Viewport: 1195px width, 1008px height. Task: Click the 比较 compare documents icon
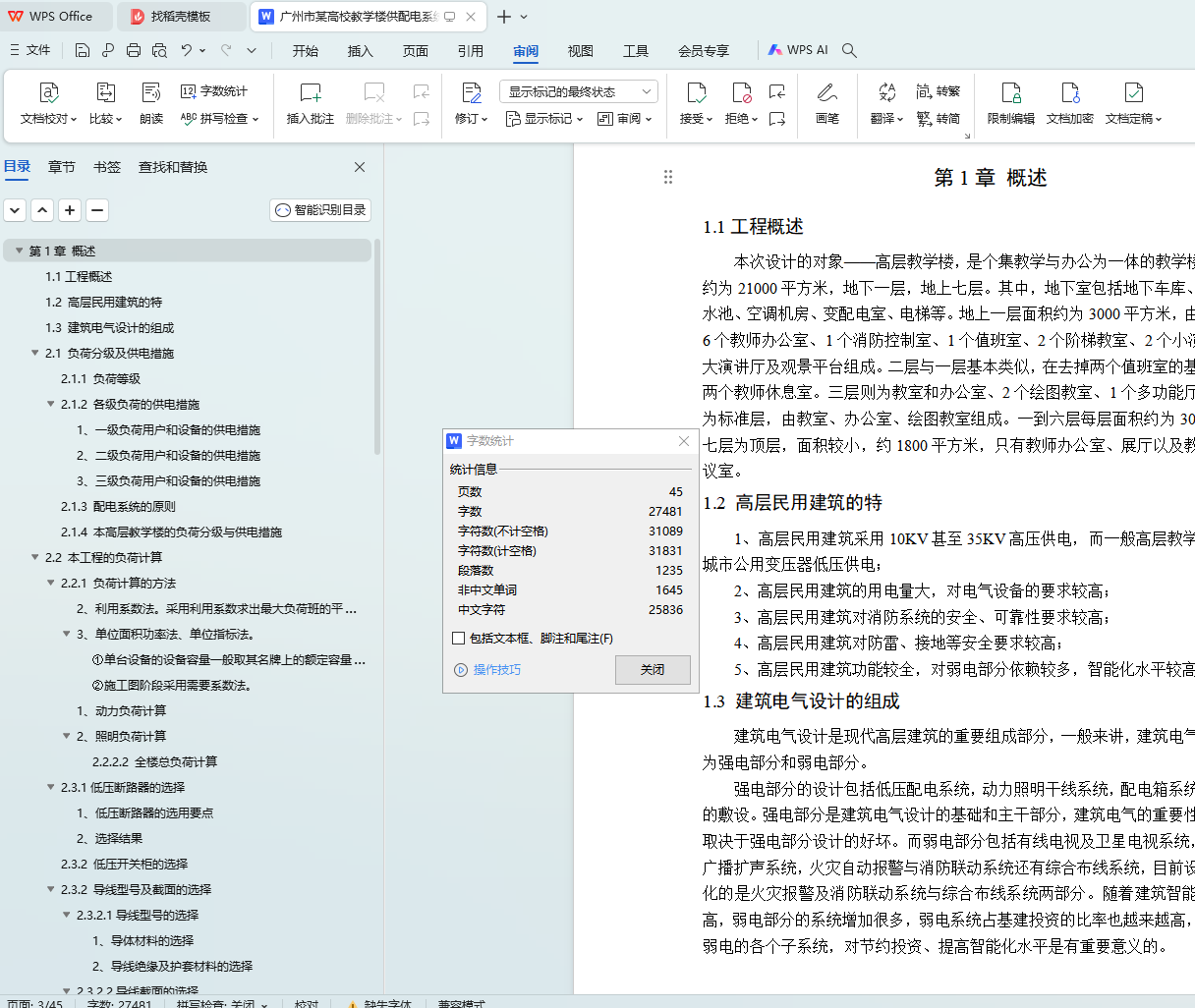click(105, 92)
